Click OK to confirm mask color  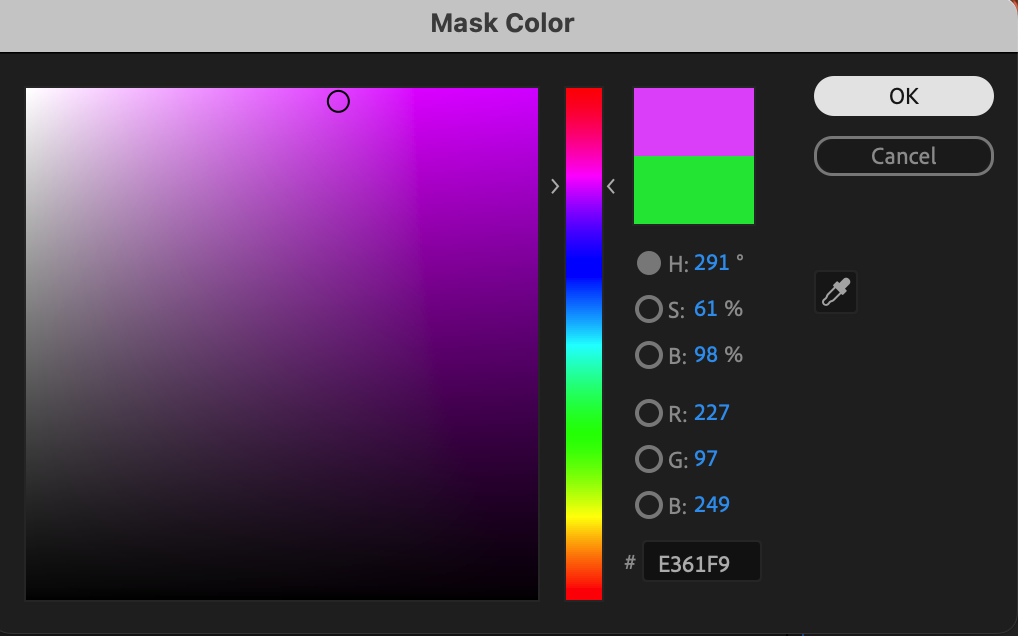click(904, 96)
